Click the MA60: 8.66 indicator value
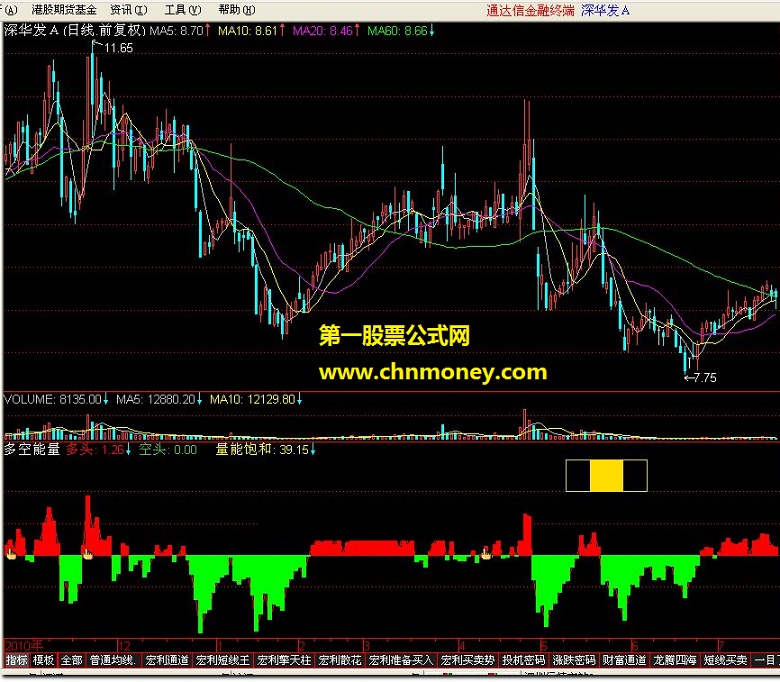The image size is (780, 682). tap(400, 31)
